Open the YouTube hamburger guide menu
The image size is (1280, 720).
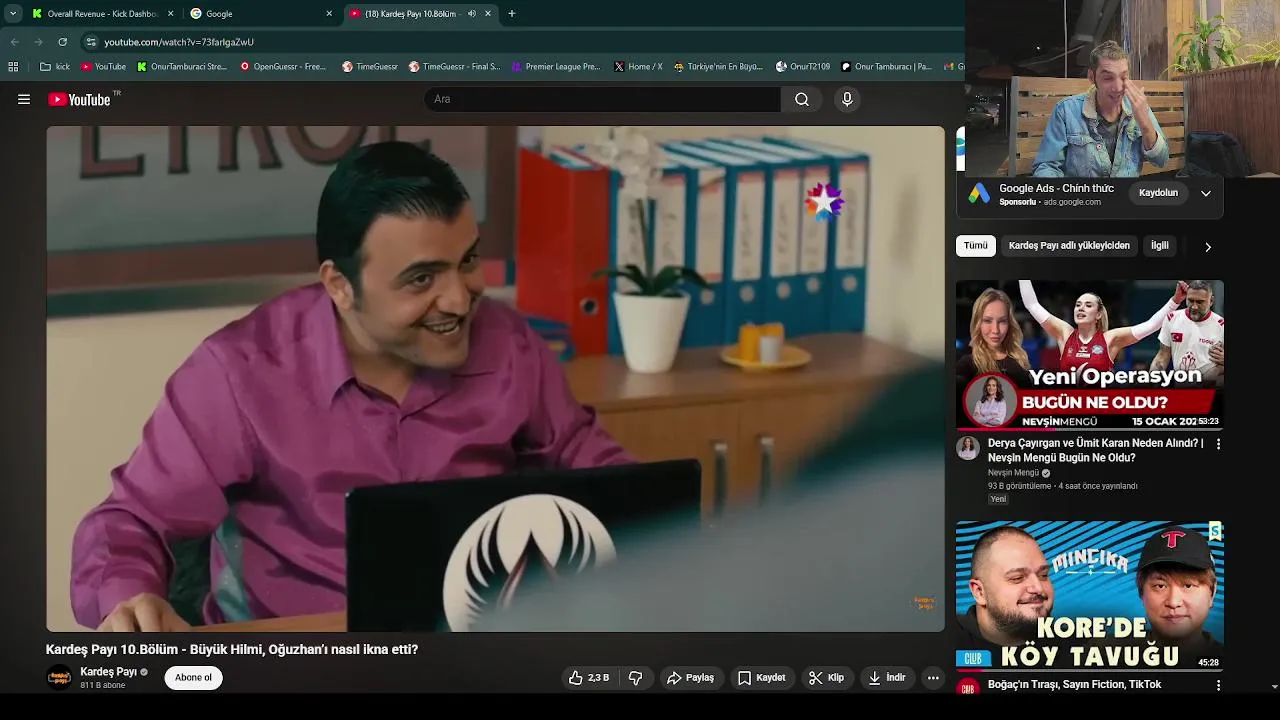(24, 99)
